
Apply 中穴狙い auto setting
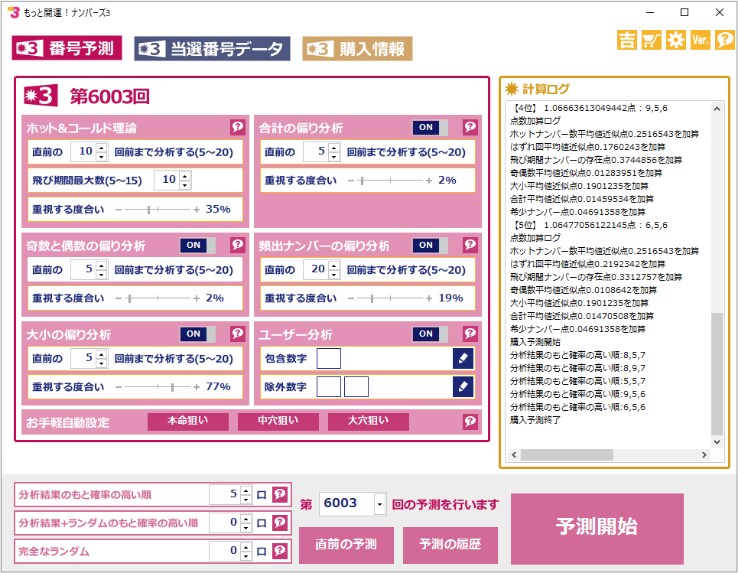[278, 421]
